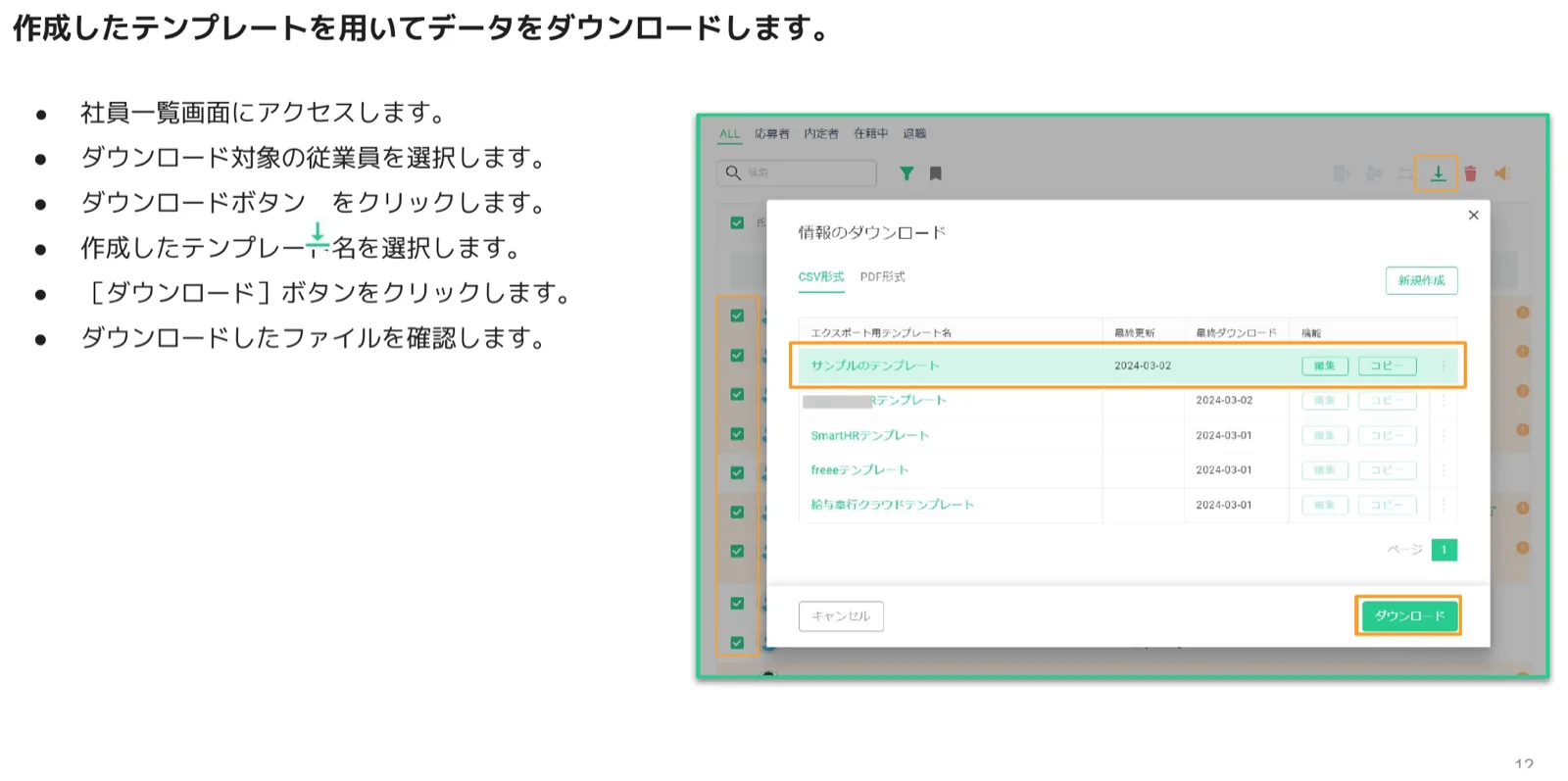Click date 2024-03-02 in サンプルのテンプレート row
The height and width of the screenshot is (781, 1568).
point(1143,366)
